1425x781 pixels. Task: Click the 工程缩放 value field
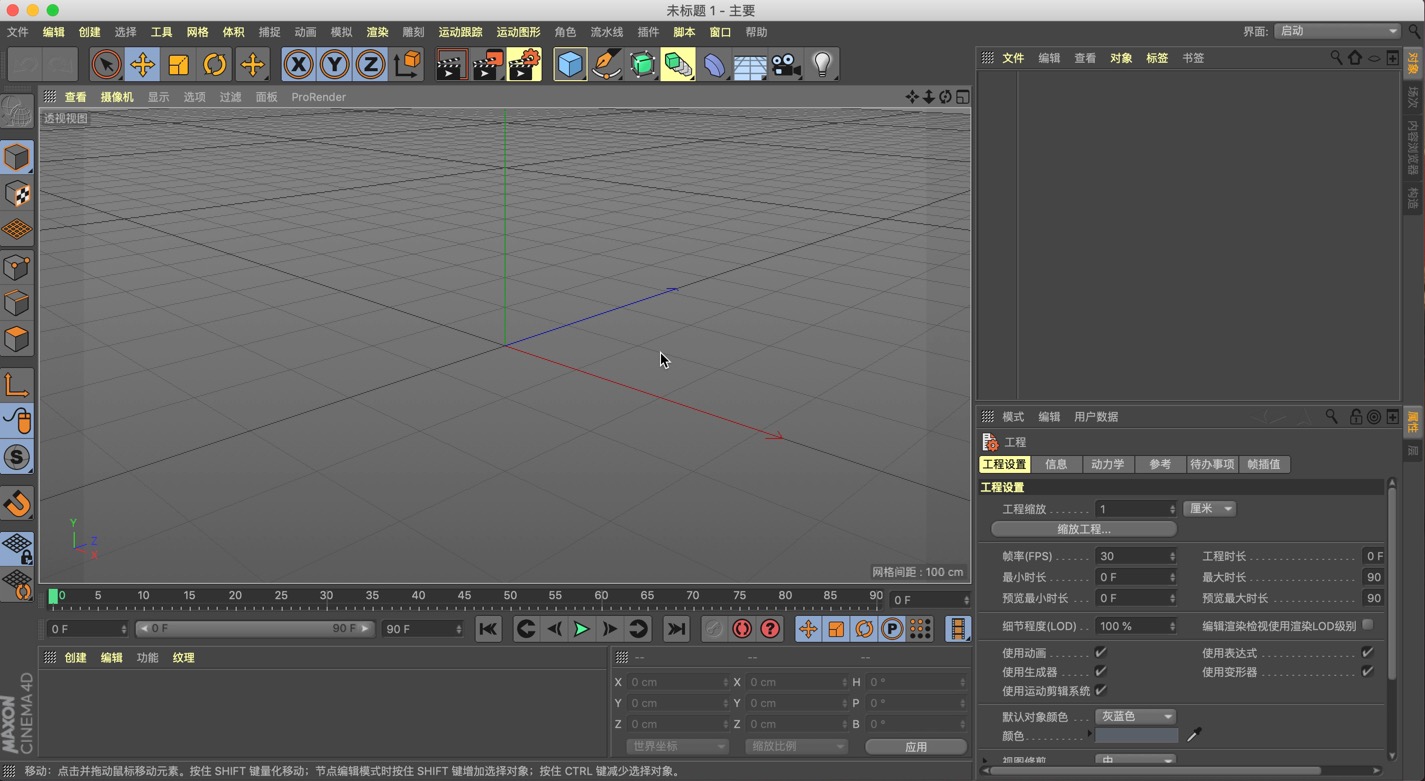click(x=1136, y=509)
